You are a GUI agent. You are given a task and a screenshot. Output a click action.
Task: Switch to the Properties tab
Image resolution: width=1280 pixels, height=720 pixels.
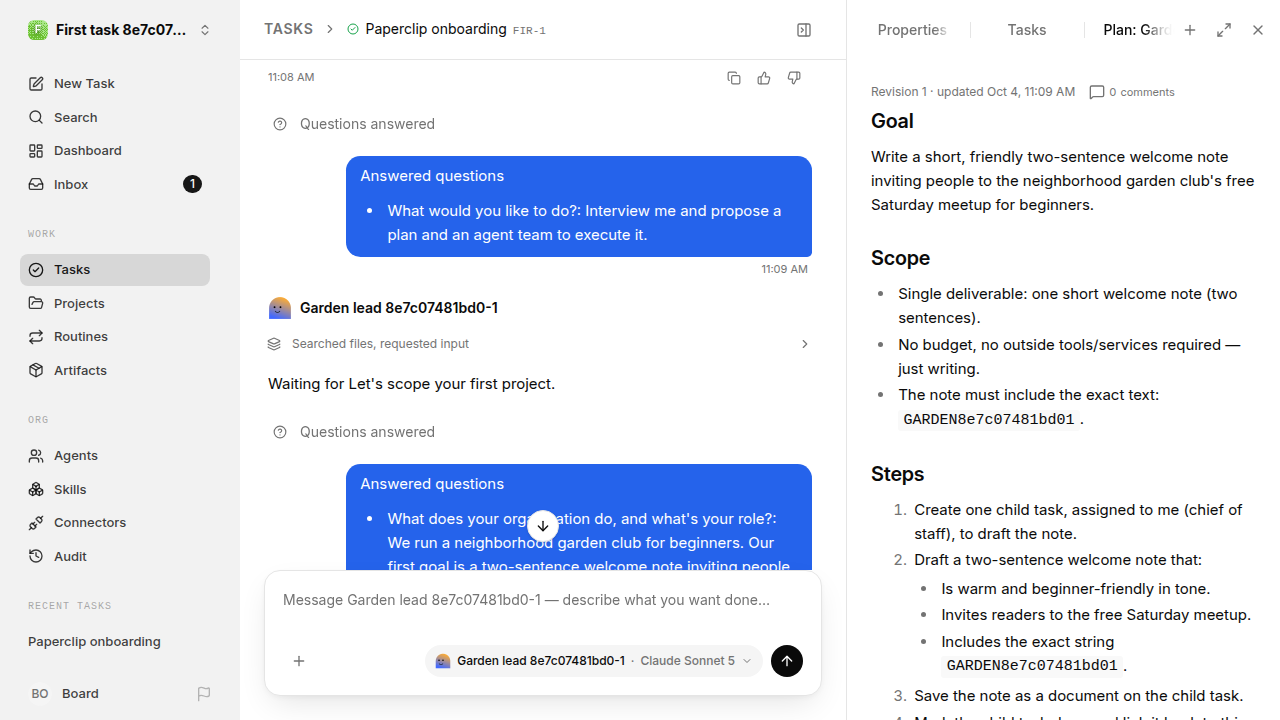(x=911, y=30)
